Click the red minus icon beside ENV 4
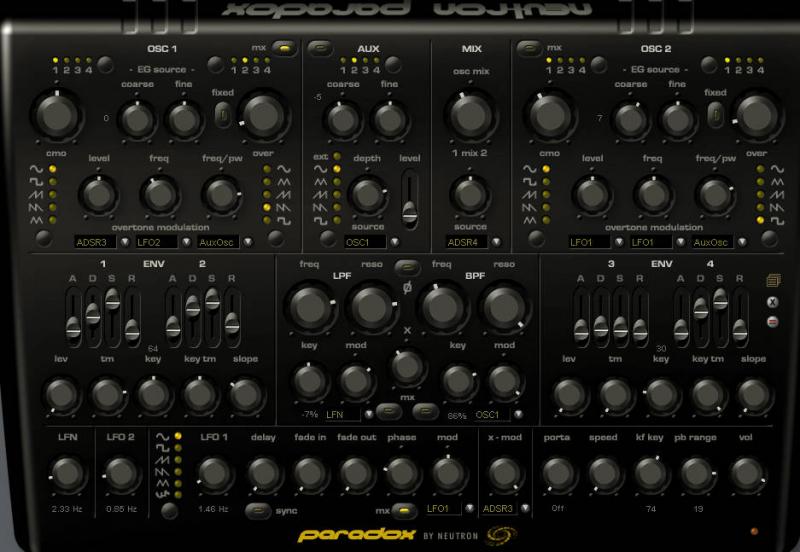This screenshot has width=800, height=552. (772, 321)
